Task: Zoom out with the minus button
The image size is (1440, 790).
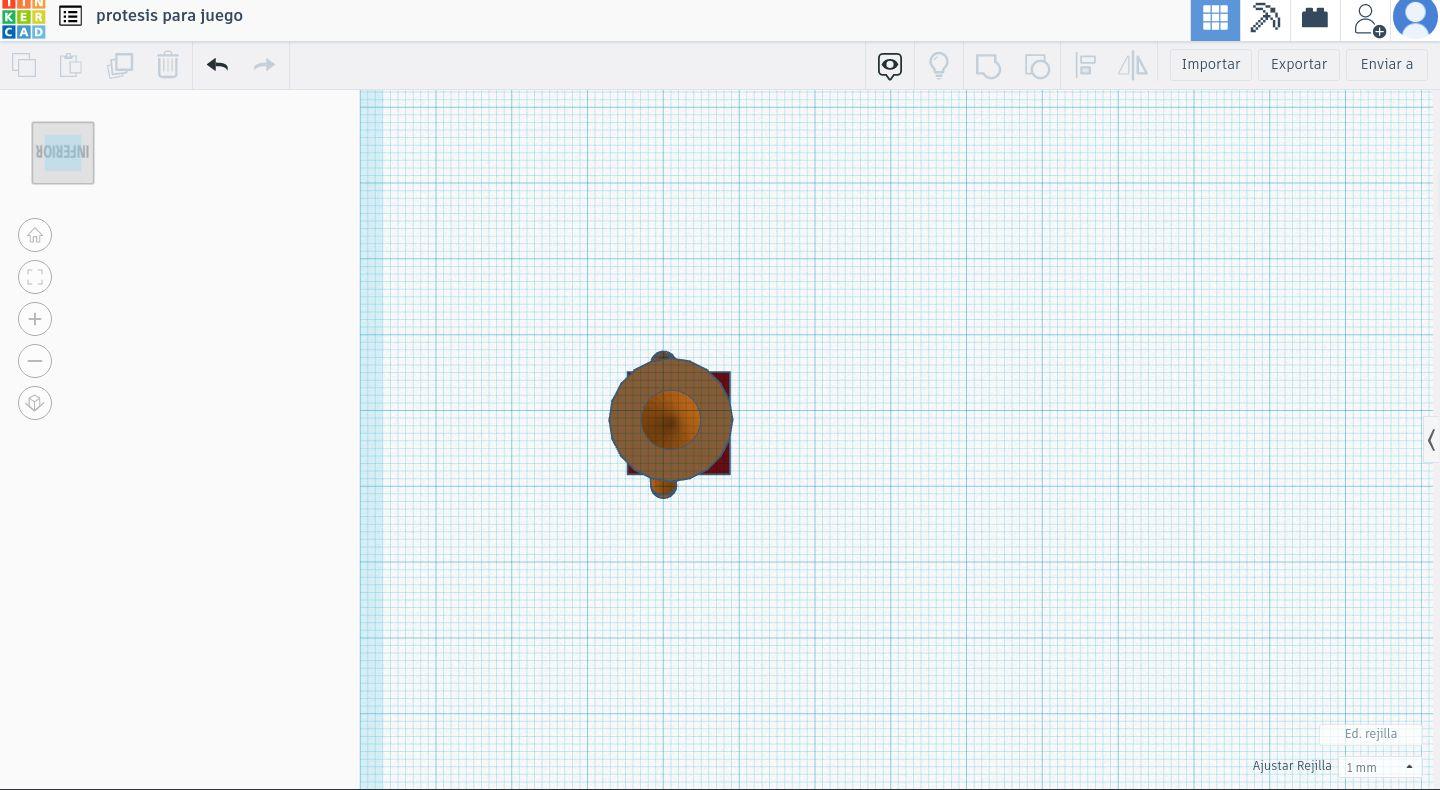Action: [35, 361]
